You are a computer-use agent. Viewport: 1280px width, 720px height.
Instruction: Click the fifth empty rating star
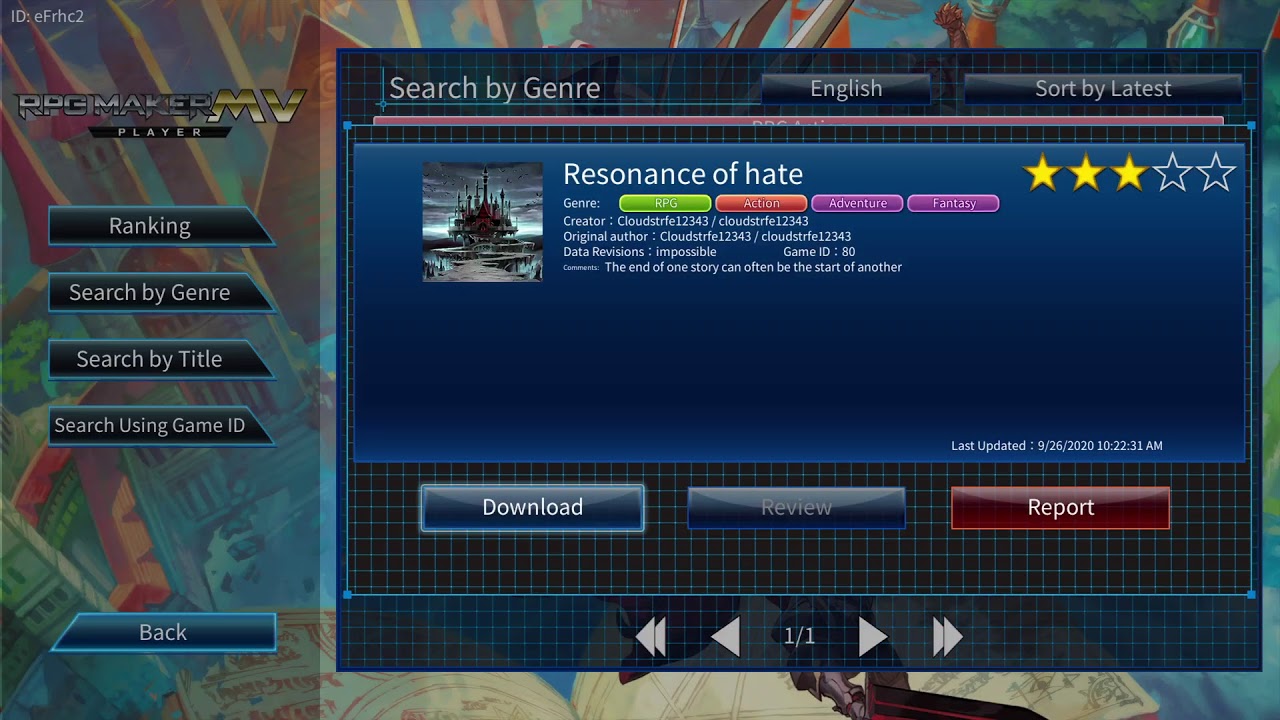click(x=1216, y=173)
